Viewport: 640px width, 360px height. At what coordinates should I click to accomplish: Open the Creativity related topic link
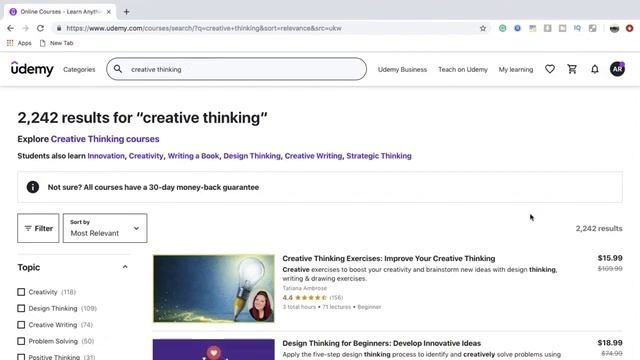pos(146,156)
